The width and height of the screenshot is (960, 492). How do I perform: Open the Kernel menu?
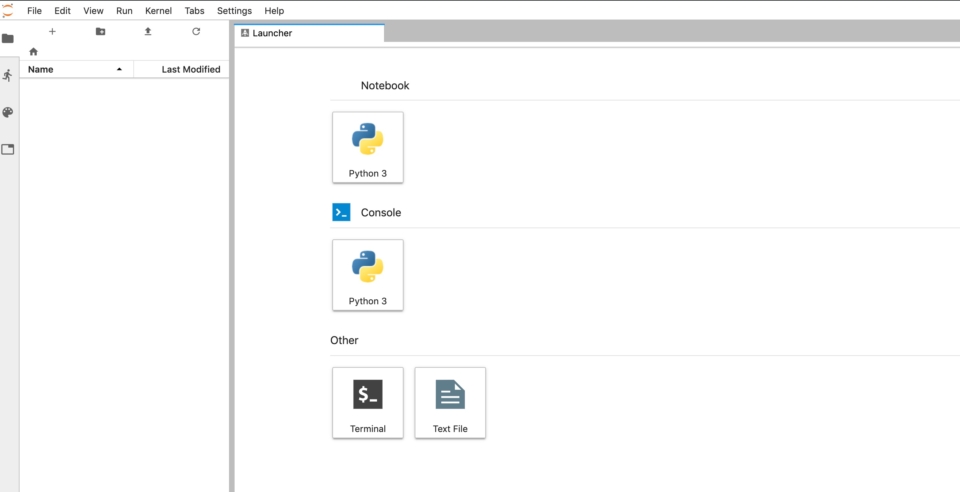click(x=158, y=10)
